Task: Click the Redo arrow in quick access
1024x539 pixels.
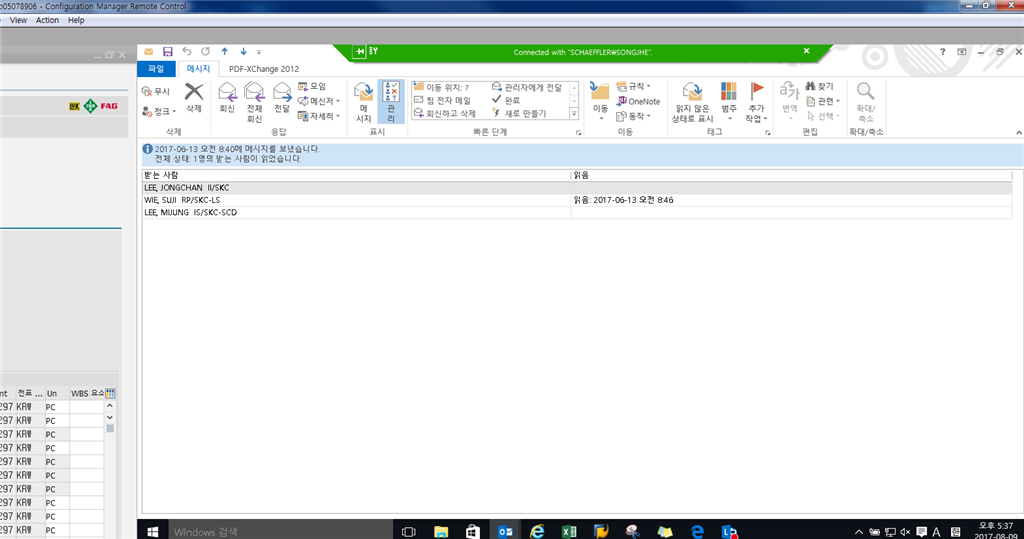Action: [x=206, y=52]
